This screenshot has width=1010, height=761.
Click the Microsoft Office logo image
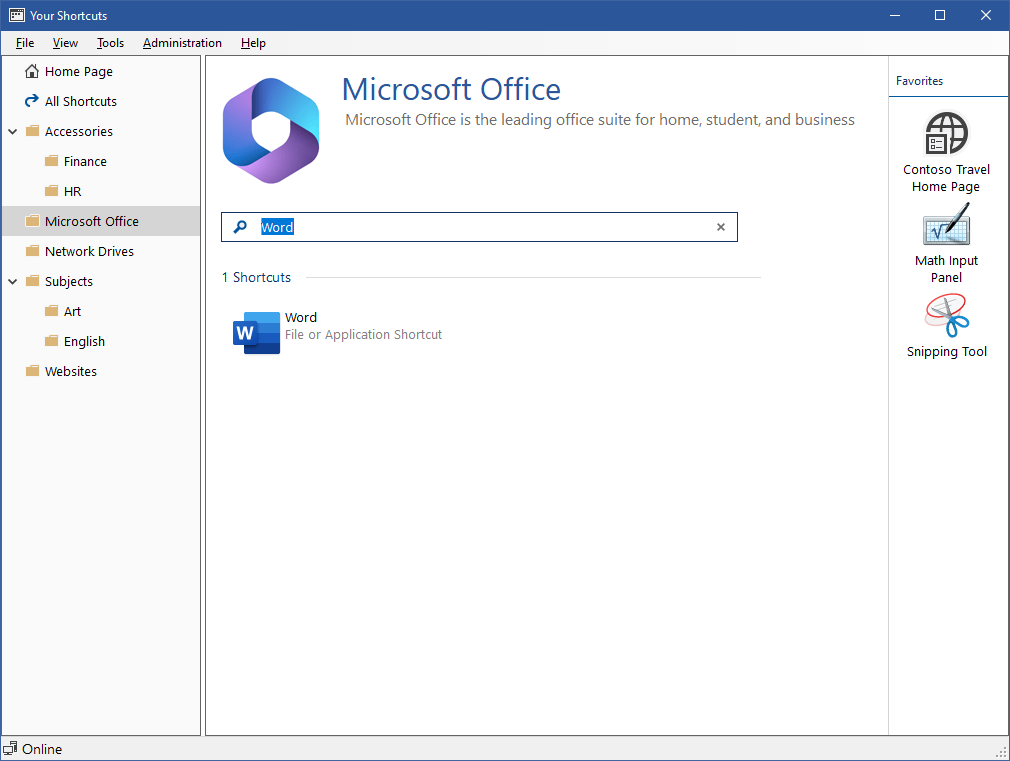(x=271, y=130)
